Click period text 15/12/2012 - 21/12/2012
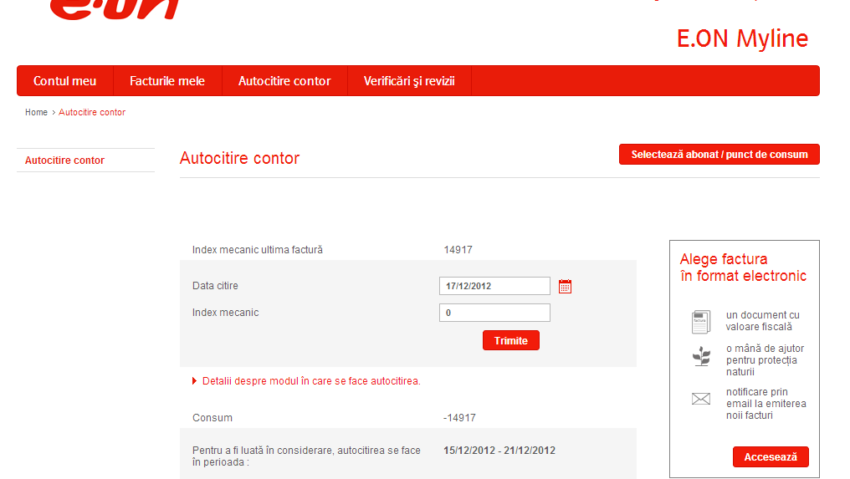Viewport: 850px width, 479px height. pos(499,450)
